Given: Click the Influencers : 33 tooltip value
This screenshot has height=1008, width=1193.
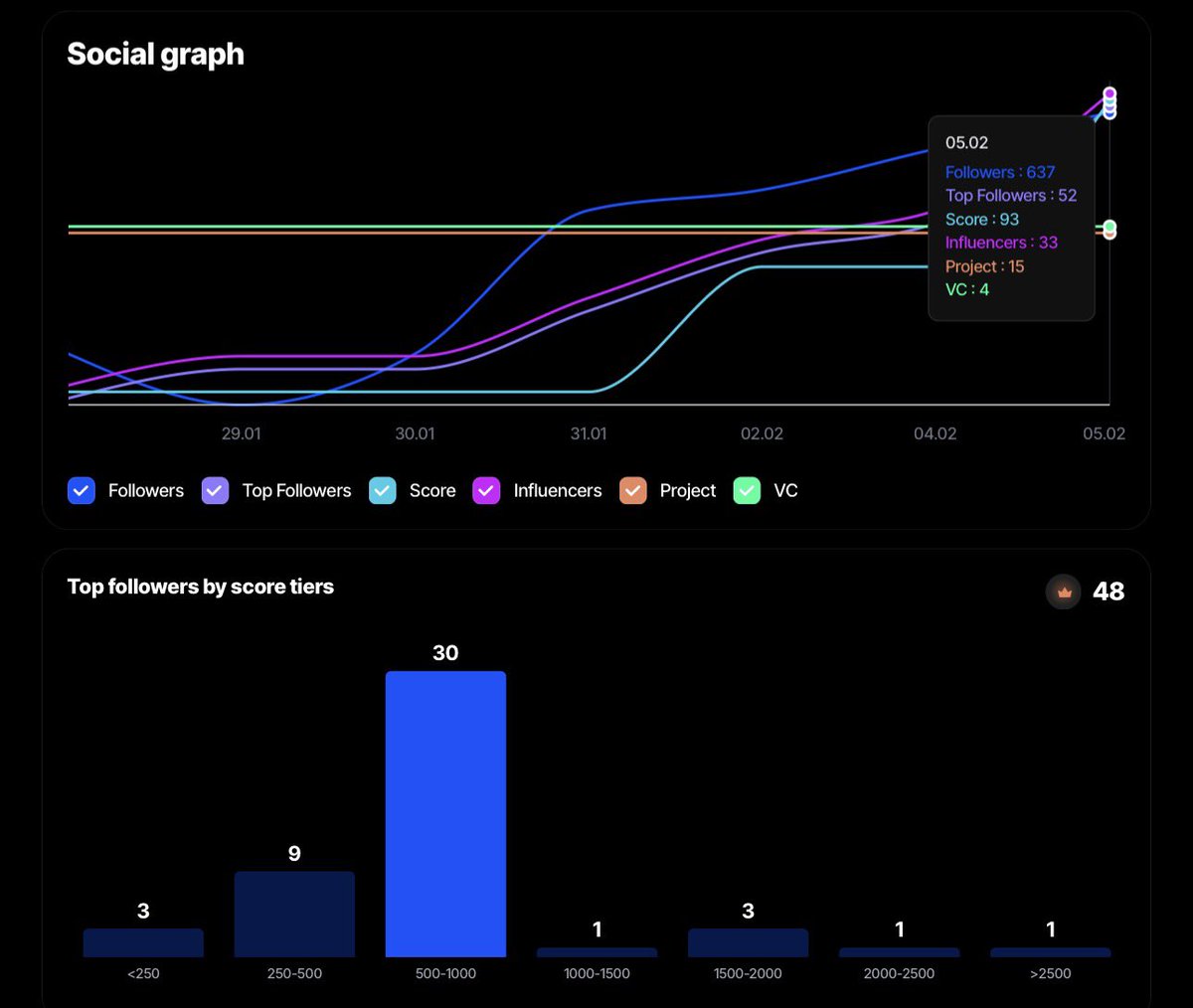Looking at the screenshot, I should (1001, 243).
